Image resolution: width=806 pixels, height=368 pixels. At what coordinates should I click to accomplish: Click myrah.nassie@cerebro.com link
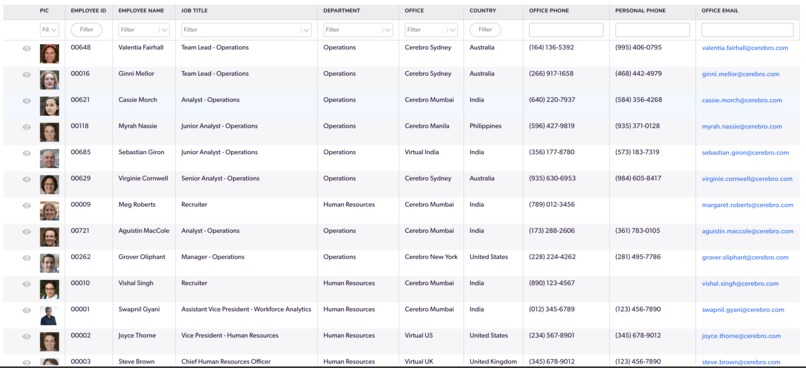pos(742,126)
